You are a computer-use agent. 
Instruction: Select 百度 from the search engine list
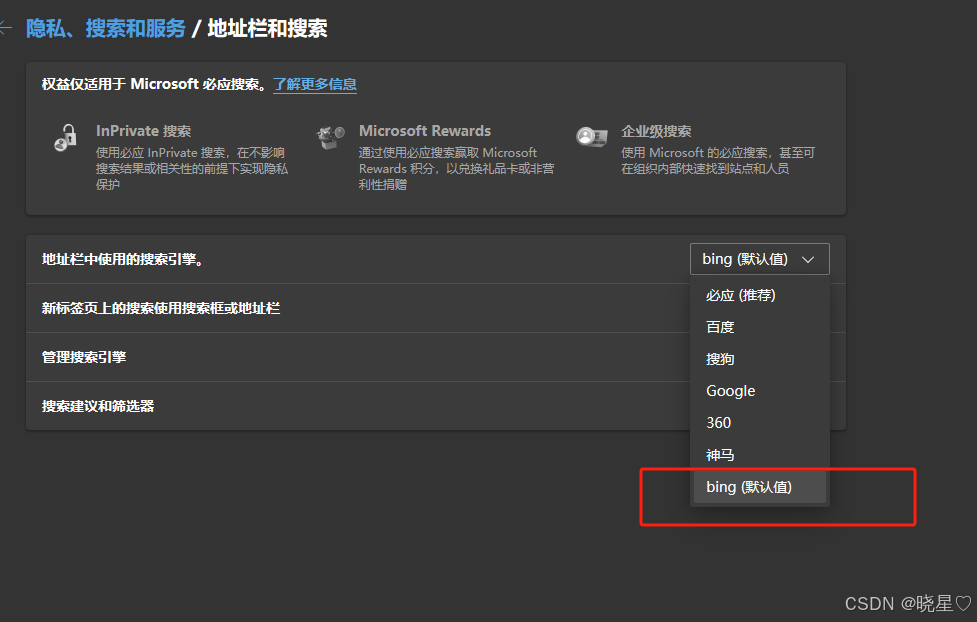coord(760,327)
